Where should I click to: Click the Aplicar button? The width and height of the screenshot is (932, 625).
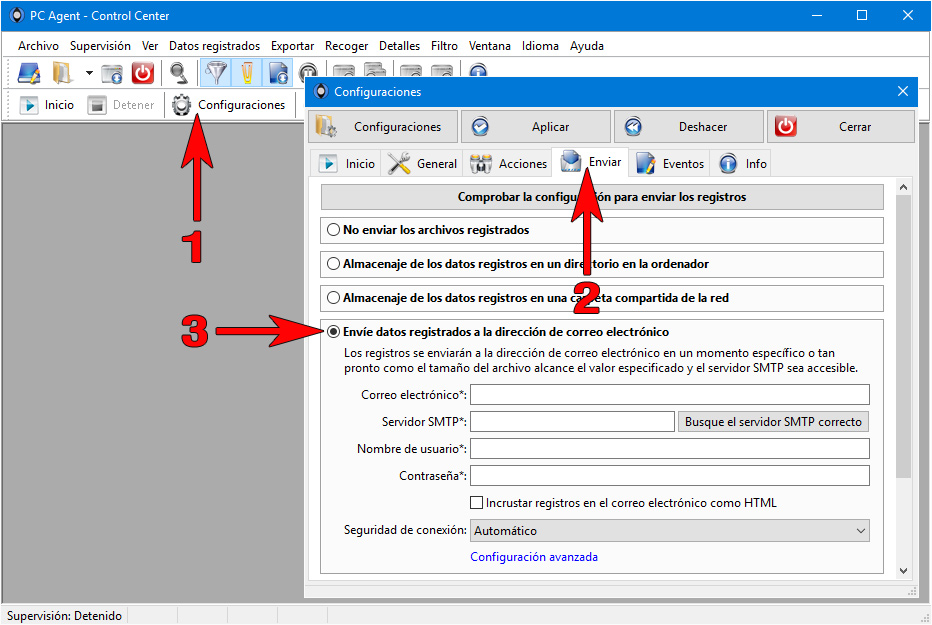click(536, 127)
